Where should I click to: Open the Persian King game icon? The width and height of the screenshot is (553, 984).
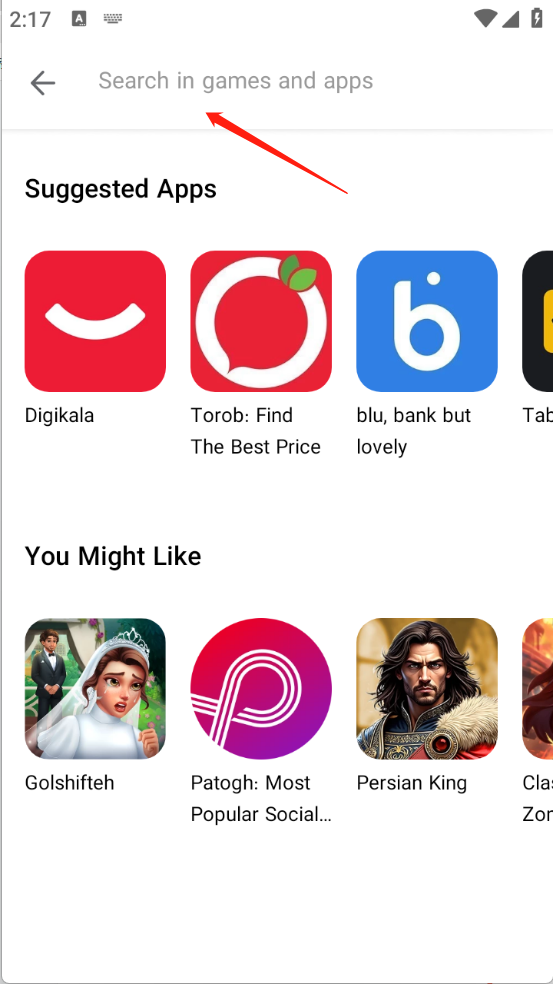427,688
